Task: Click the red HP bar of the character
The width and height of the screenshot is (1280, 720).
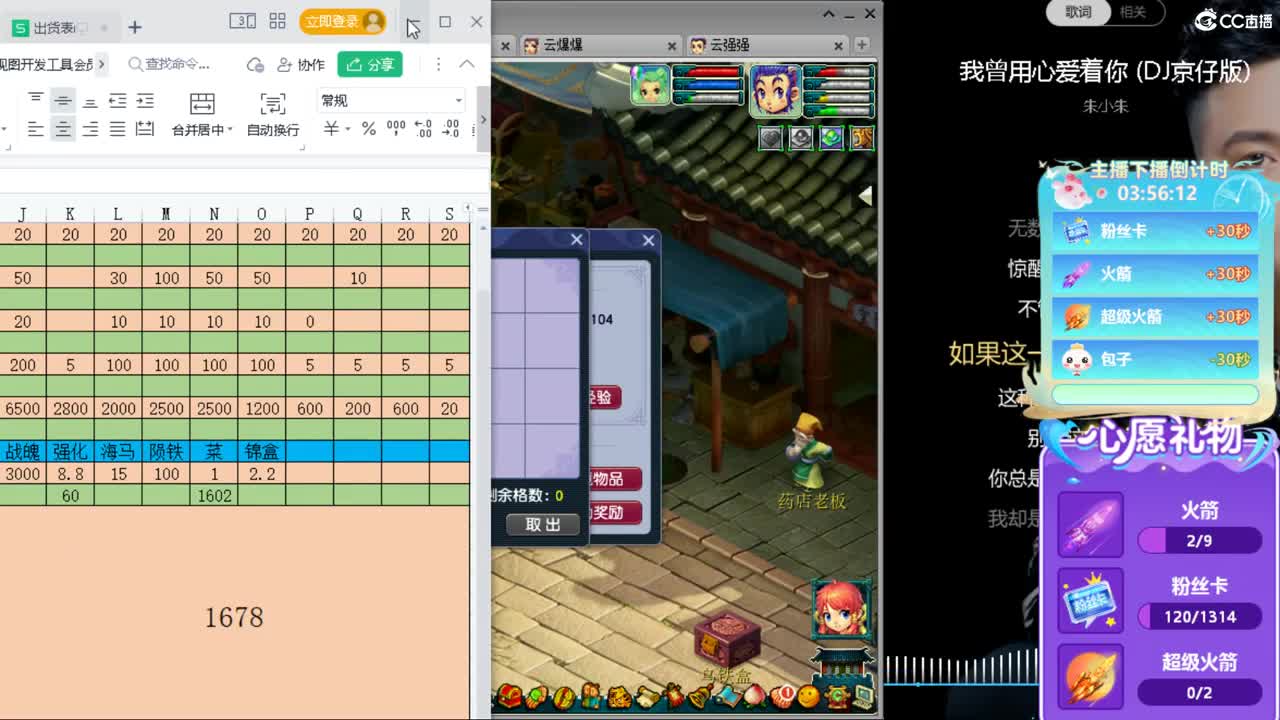Action: click(839, 72)
